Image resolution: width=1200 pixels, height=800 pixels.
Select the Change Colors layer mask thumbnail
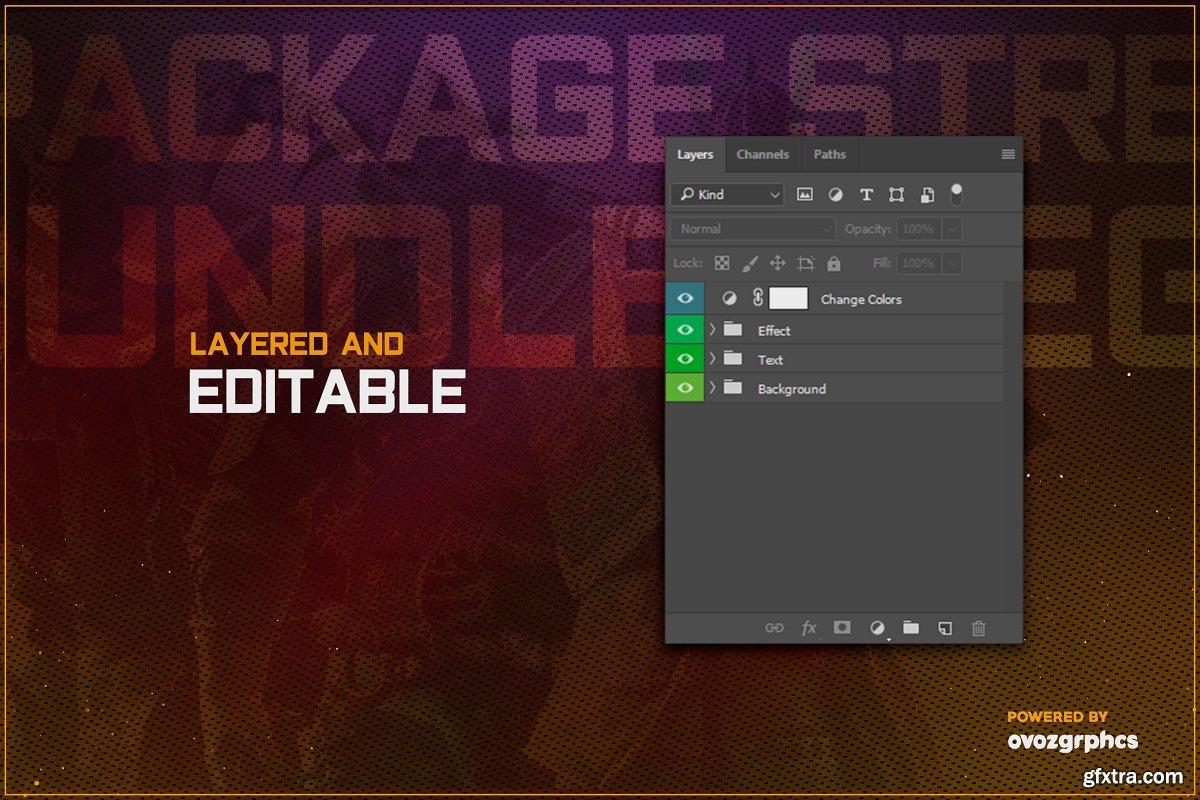[x=788, y=298]
